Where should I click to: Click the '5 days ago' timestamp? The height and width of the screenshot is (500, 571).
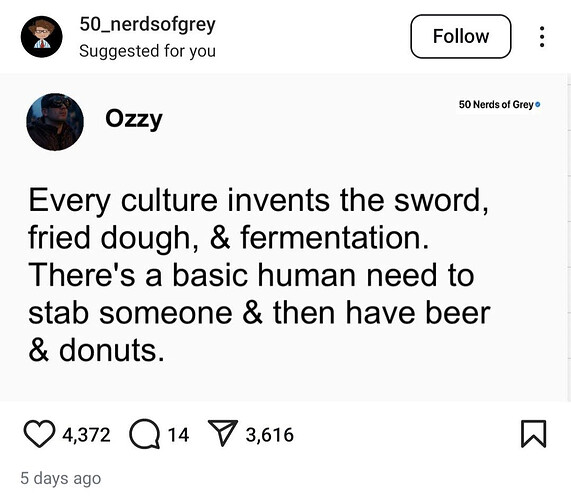60,478
